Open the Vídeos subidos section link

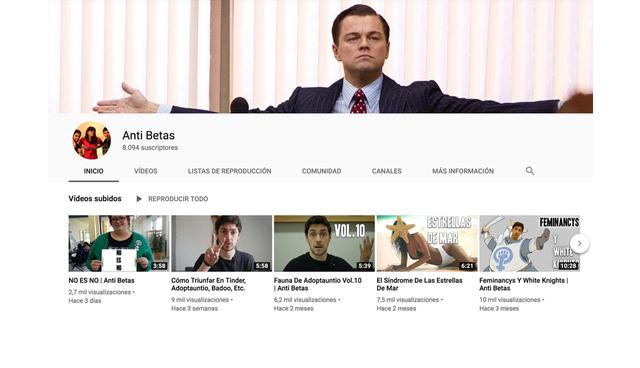pos(95,199)
